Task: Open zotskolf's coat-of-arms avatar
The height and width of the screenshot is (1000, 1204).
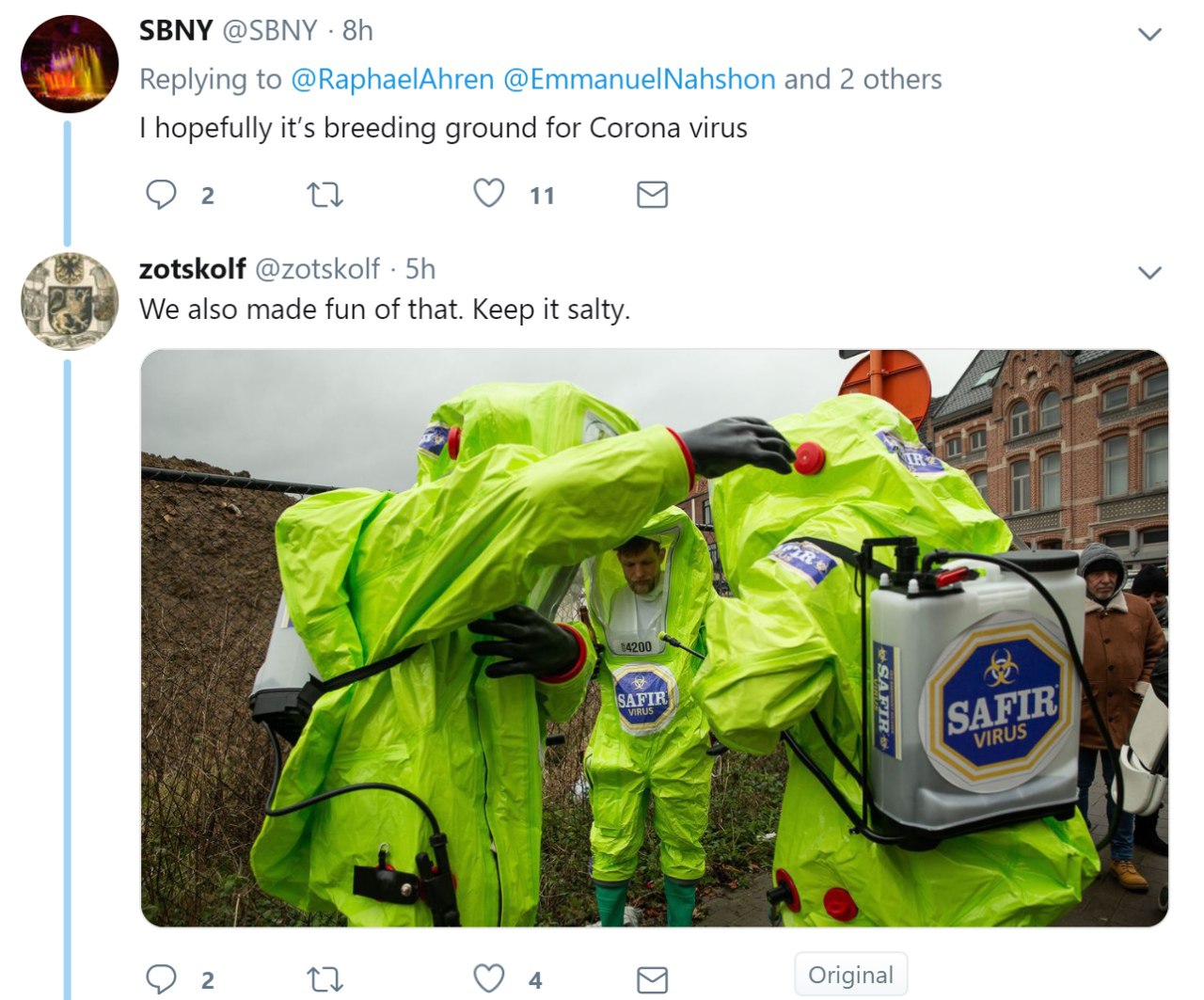Action: point(70,301)
